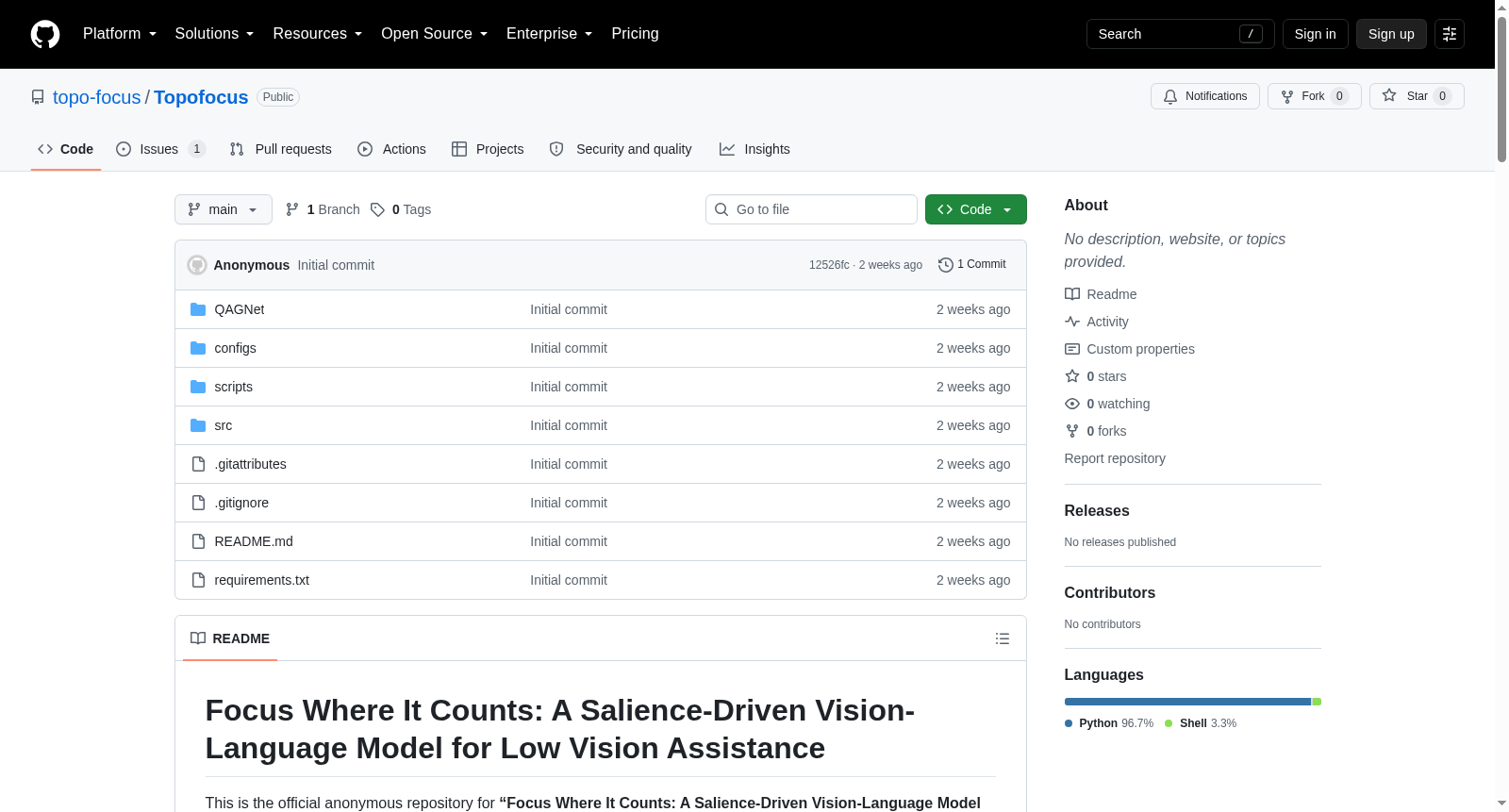
Task: Expand the Enterprise menu
Action: (549, 34)
